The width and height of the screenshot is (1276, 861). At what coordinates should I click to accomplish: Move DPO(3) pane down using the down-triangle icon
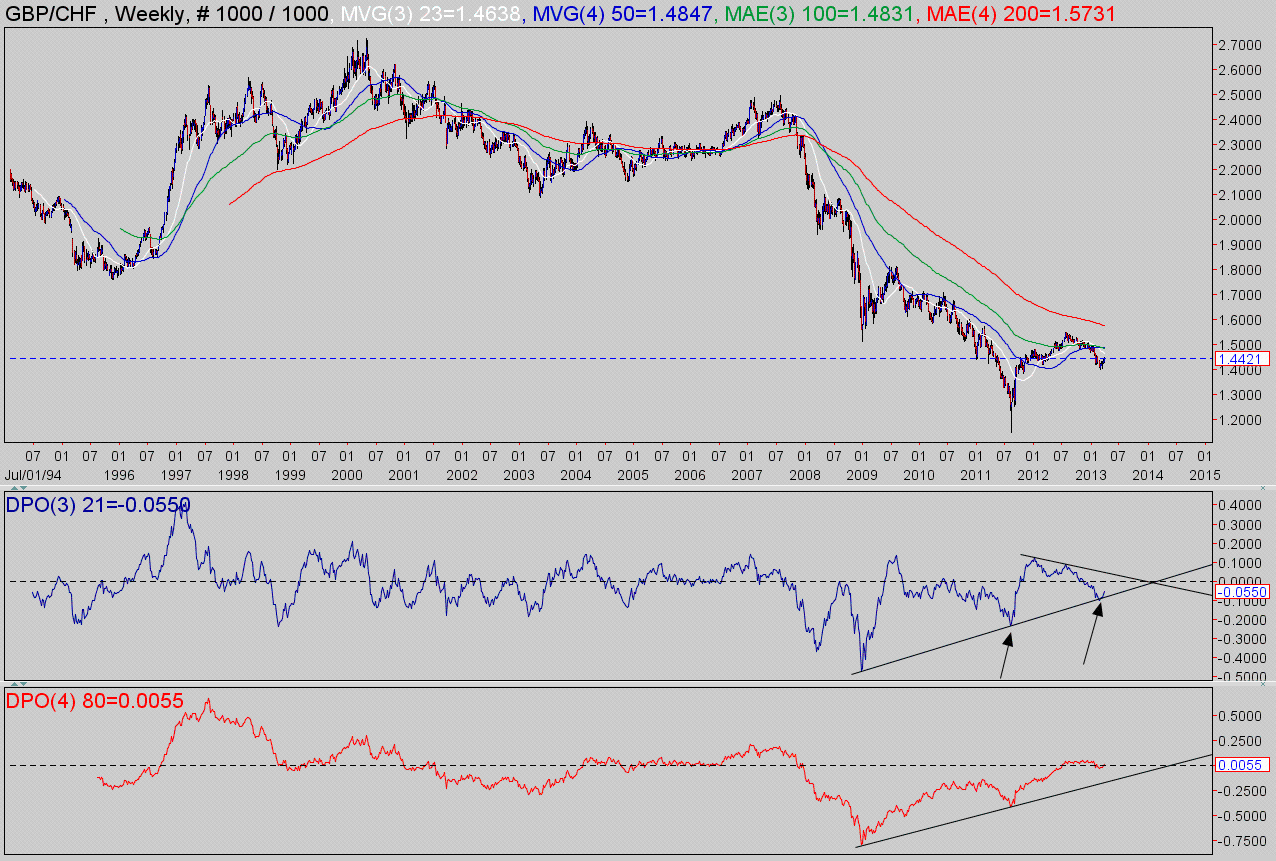[23, 488]
